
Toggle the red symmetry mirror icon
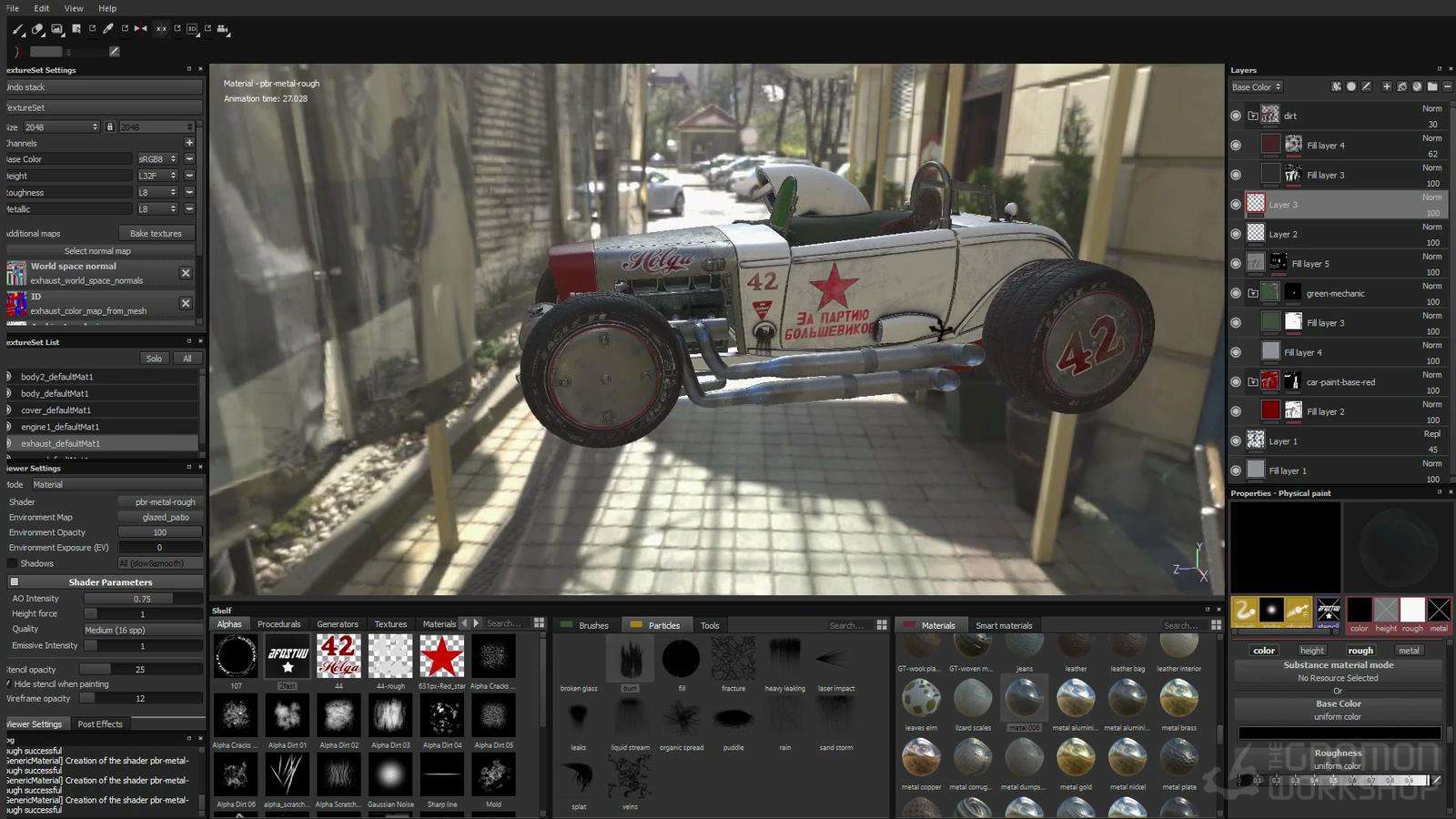pos(140,29)
